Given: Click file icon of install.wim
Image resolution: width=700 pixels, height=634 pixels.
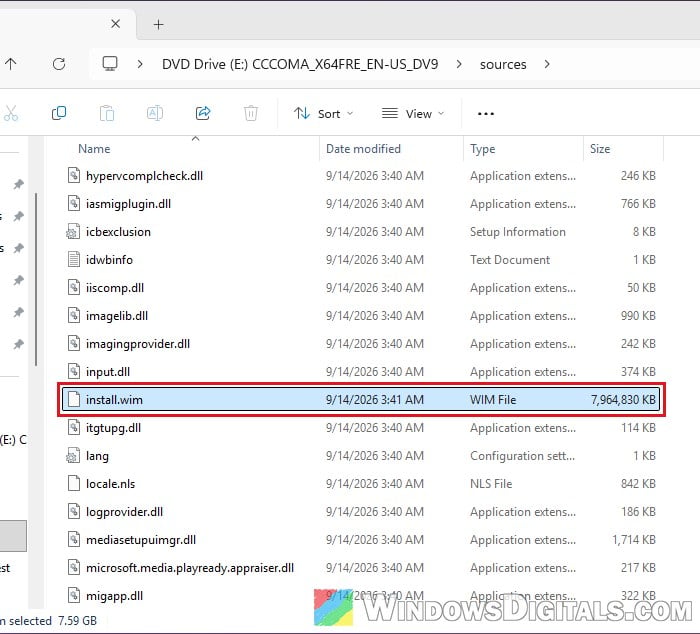Looking at the screenshot, I should (74, 400).
